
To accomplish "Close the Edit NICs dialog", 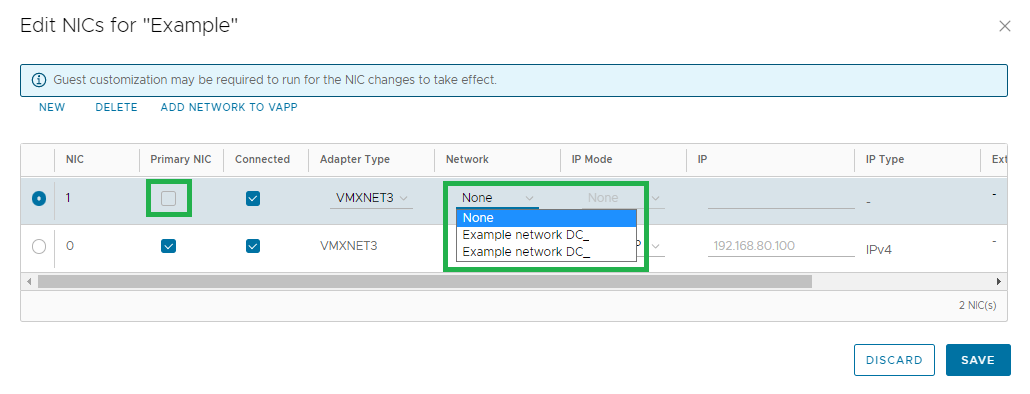I will coord(1004,26).
